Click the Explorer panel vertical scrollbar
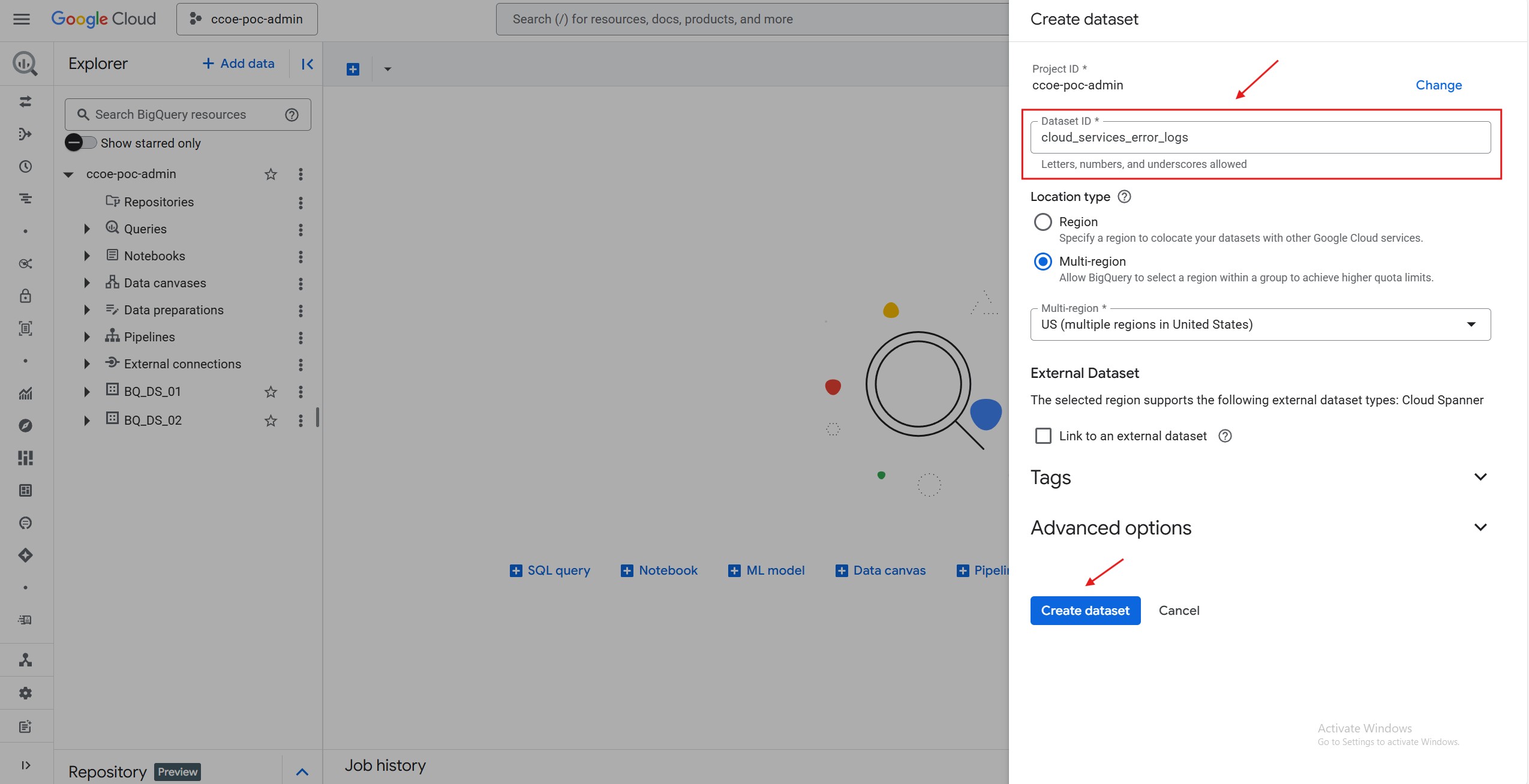This screenshot has height=784, width=1529. point(317,417)
